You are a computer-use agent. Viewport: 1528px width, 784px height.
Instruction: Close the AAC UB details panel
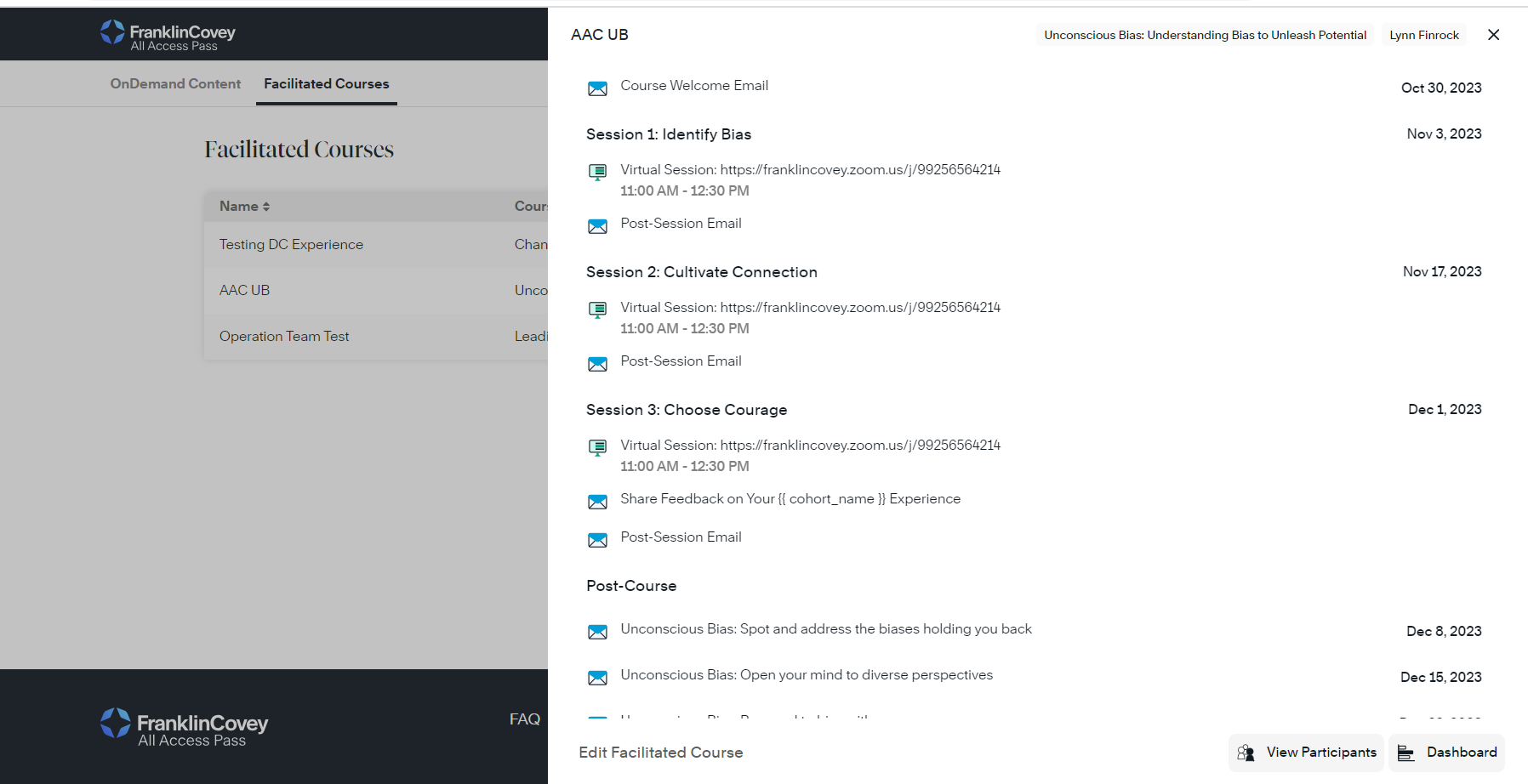1493,35
